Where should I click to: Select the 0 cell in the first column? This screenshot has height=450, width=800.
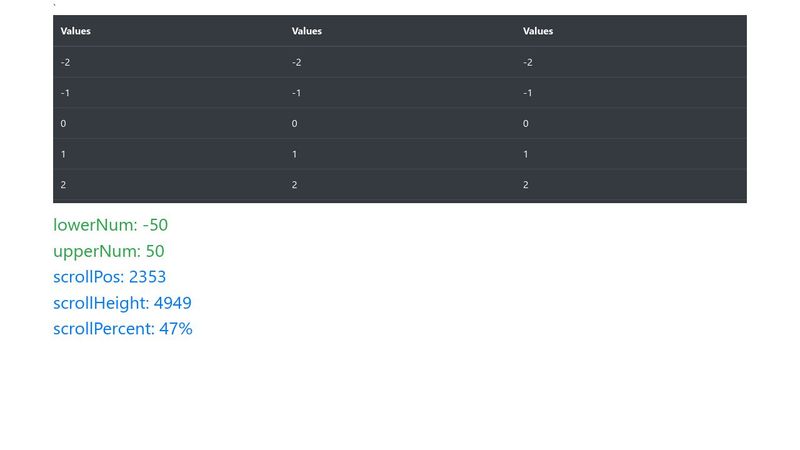(64, 124)
